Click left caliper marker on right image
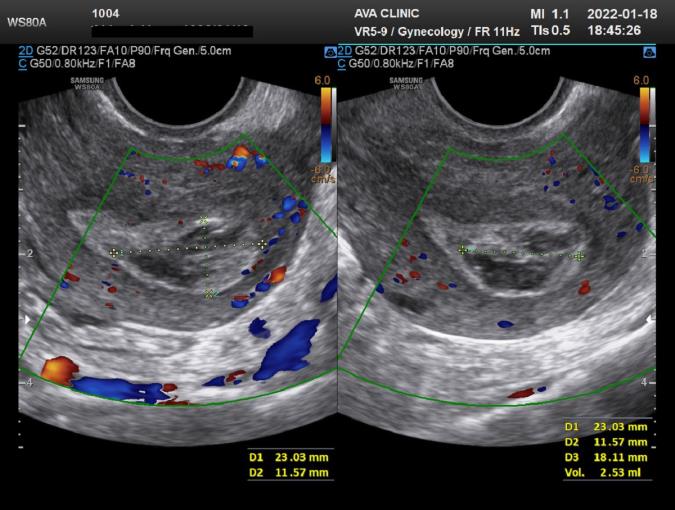This screenshot has width=675, height=510. pyautogui.click(x=462, y=250)
